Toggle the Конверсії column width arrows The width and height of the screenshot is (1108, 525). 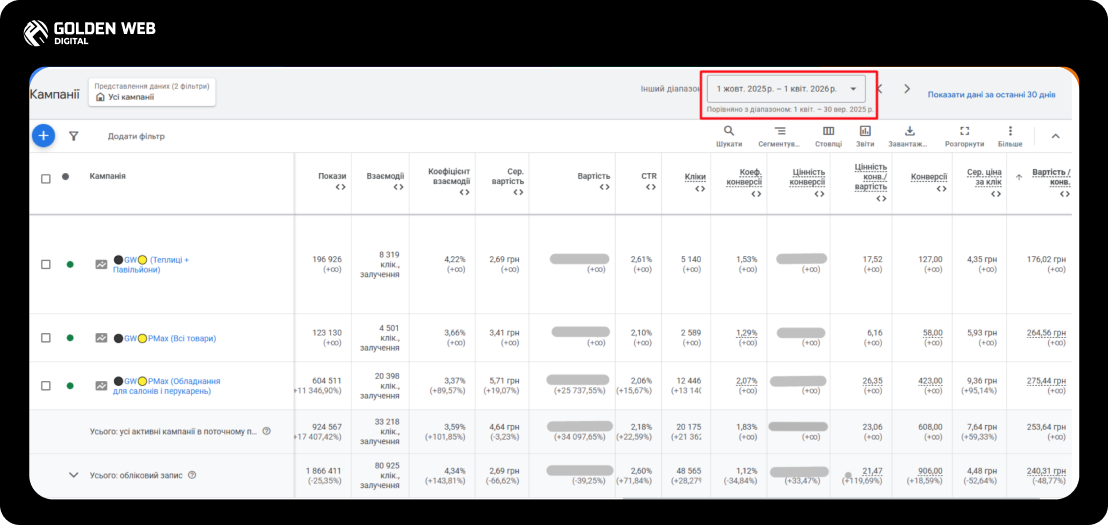(941, 189)
